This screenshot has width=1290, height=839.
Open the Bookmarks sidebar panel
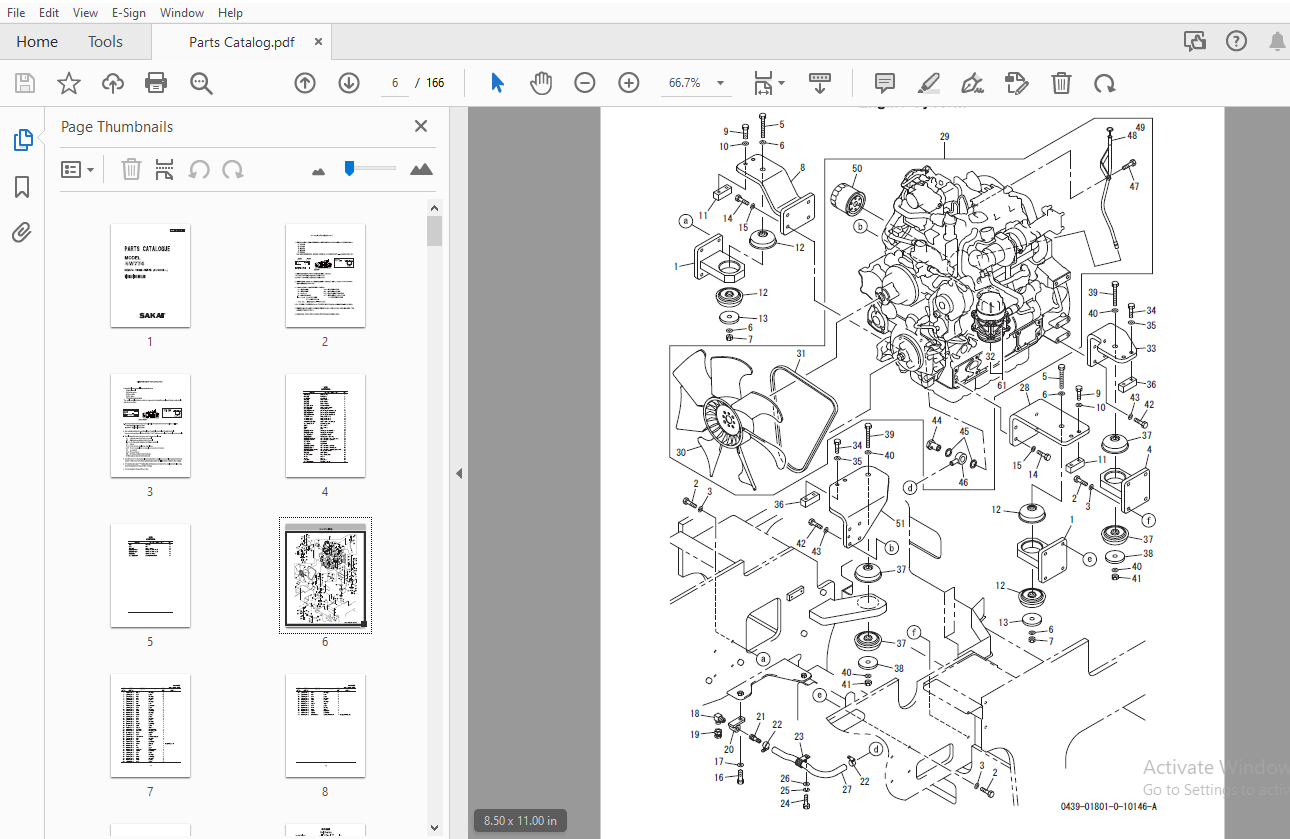[22, 187]
